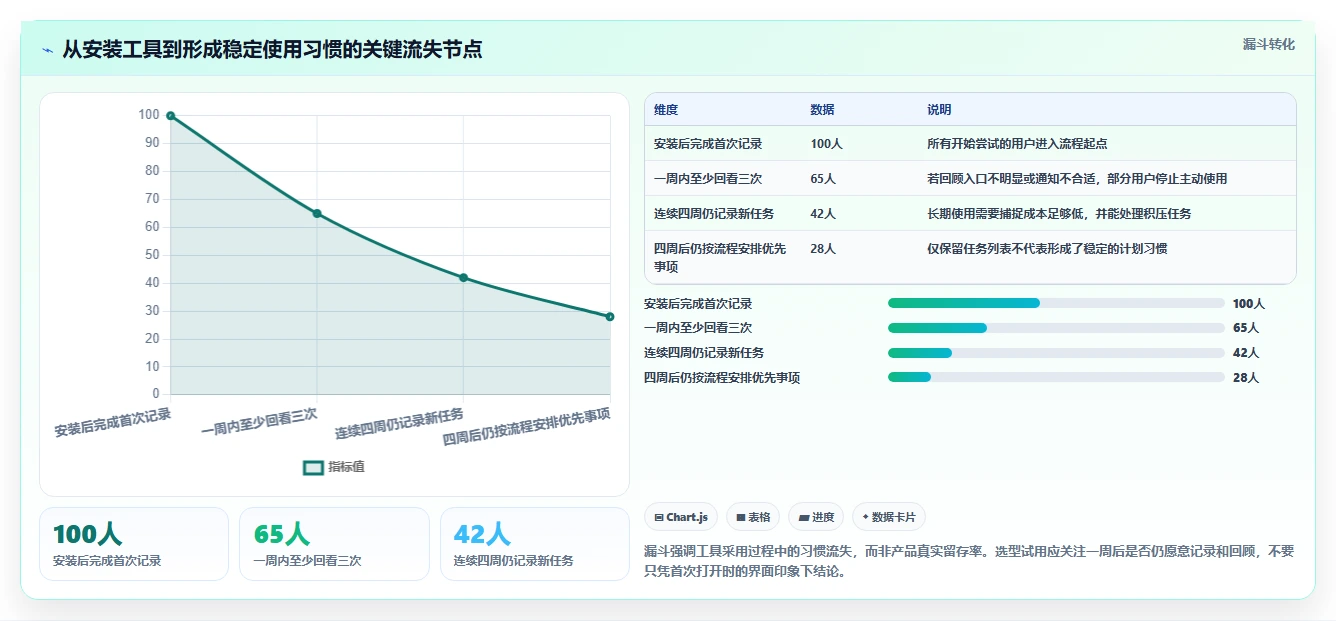Click the progress bar for 连续四周仍记录新任务
This screenshot has height=621, width=1336.
click(1056, 353)
